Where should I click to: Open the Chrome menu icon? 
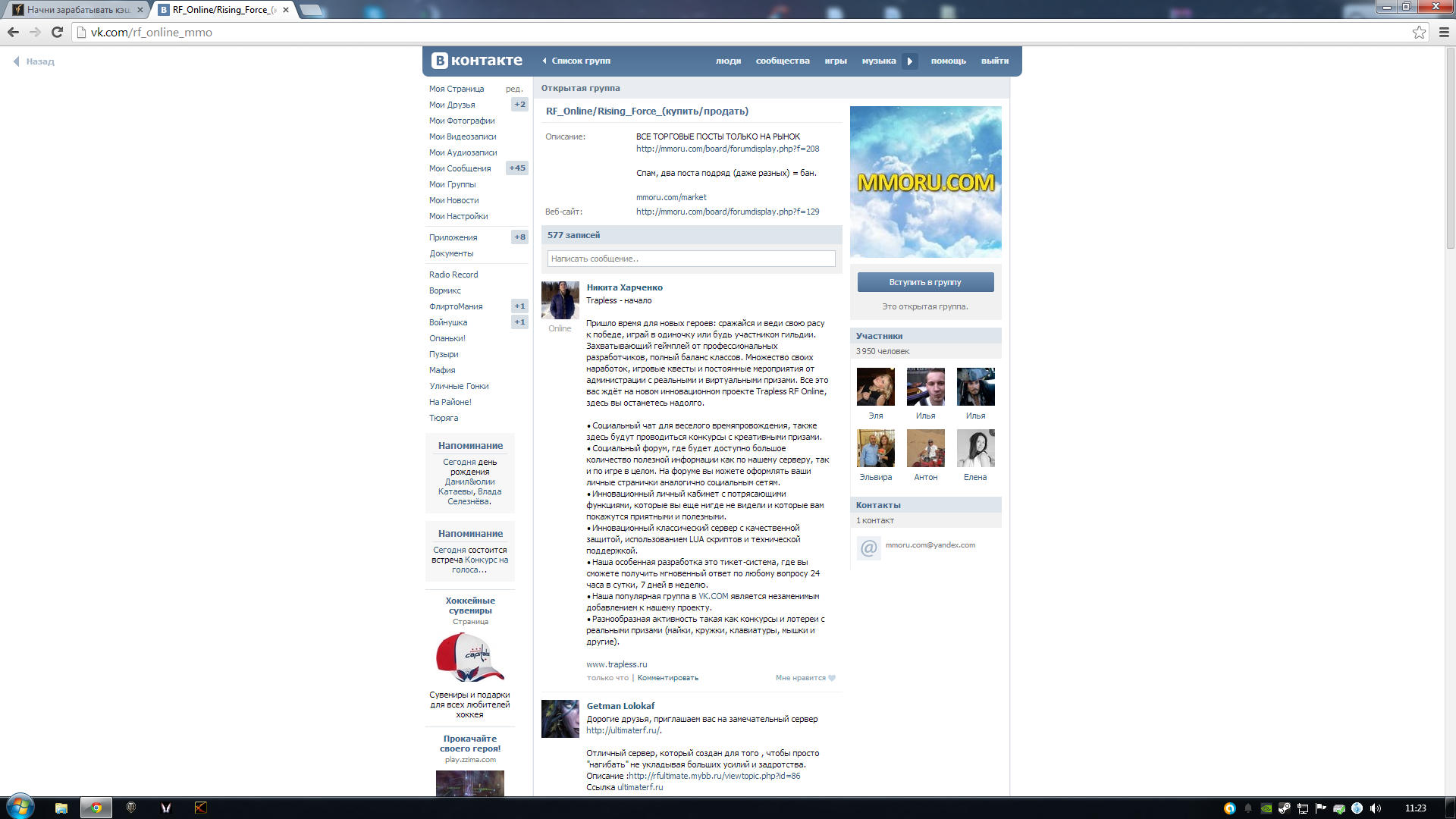coord(1444,32)
